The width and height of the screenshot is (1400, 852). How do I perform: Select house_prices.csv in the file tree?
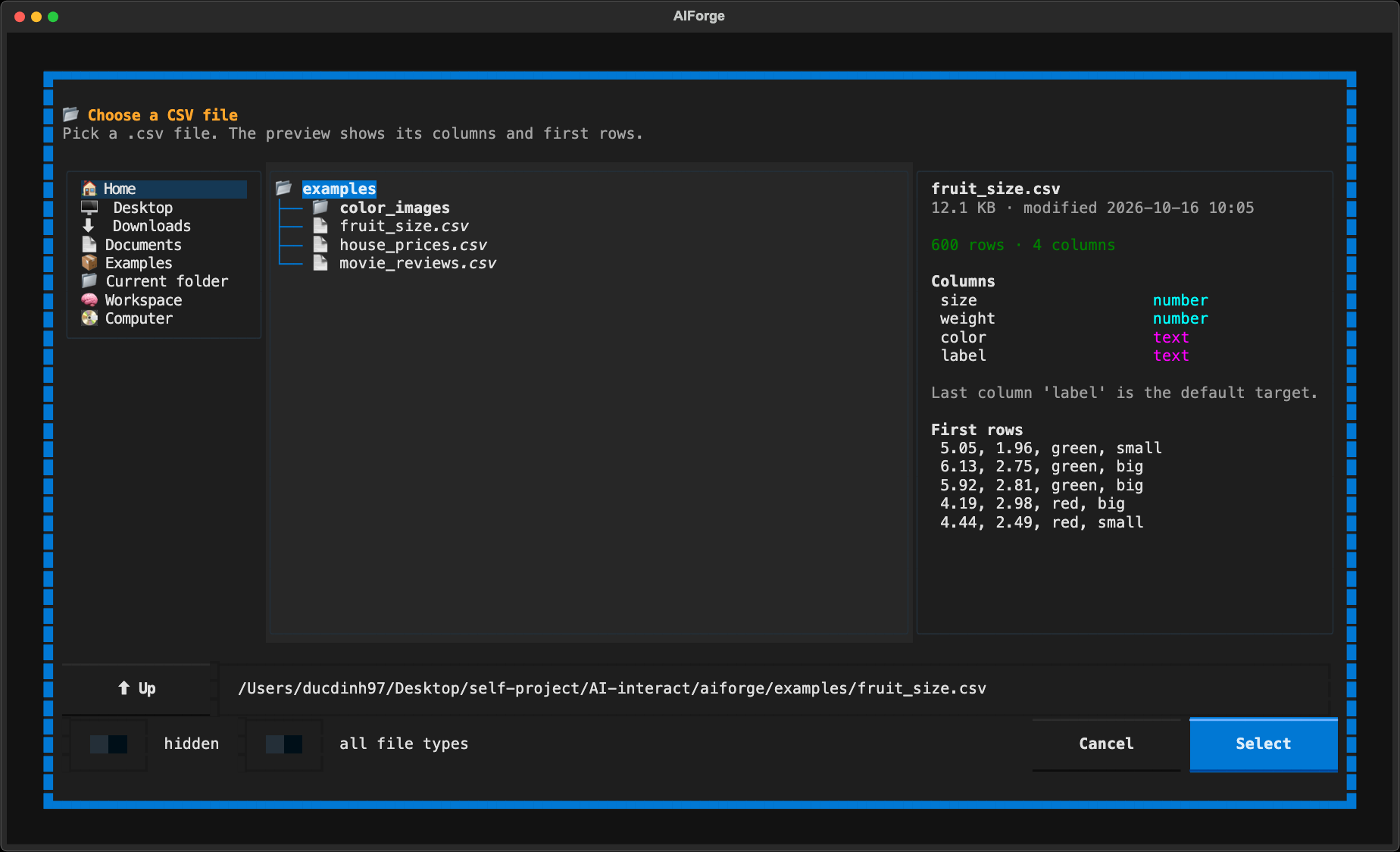point(413,245)
